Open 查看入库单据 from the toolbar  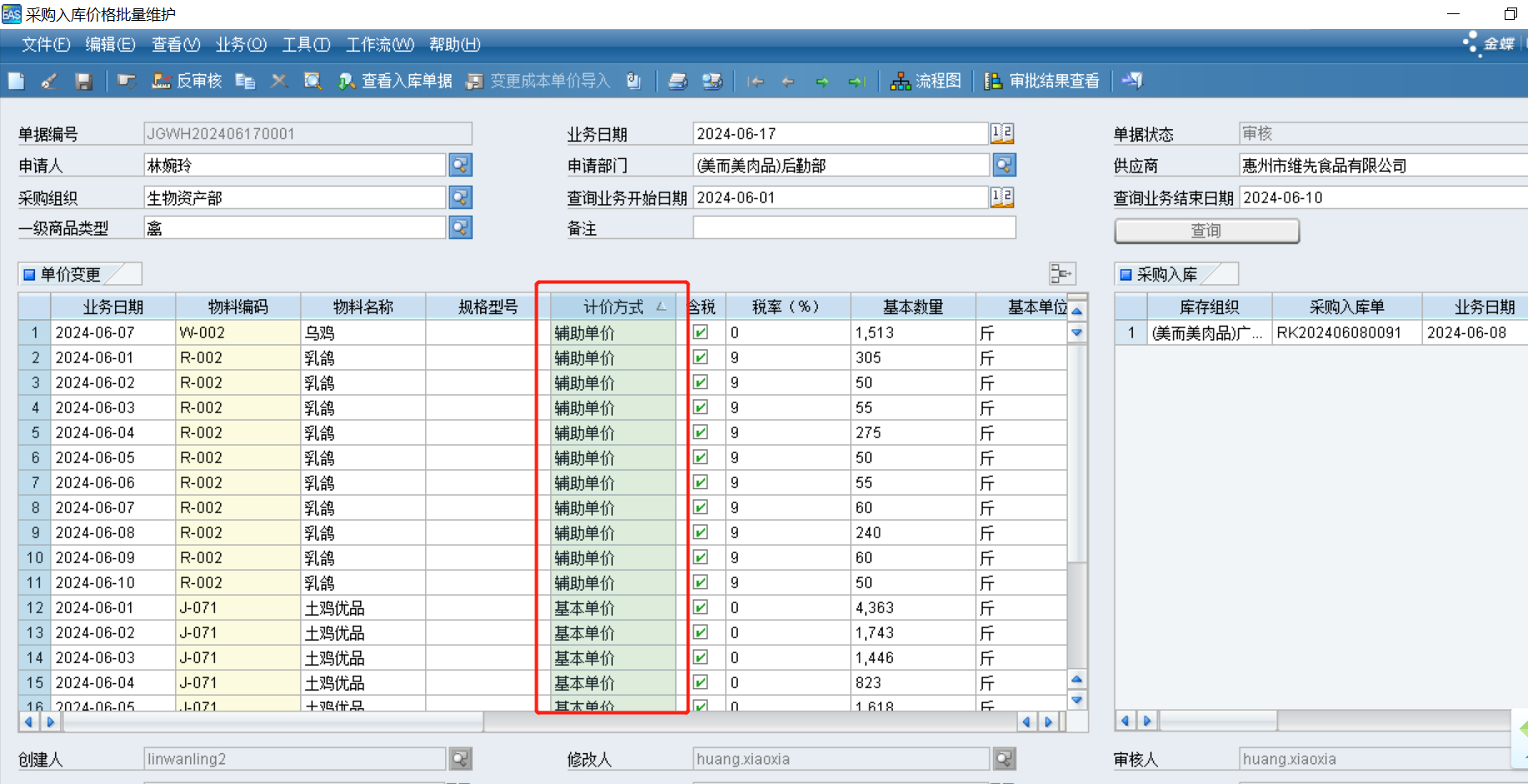coord(395,81)
